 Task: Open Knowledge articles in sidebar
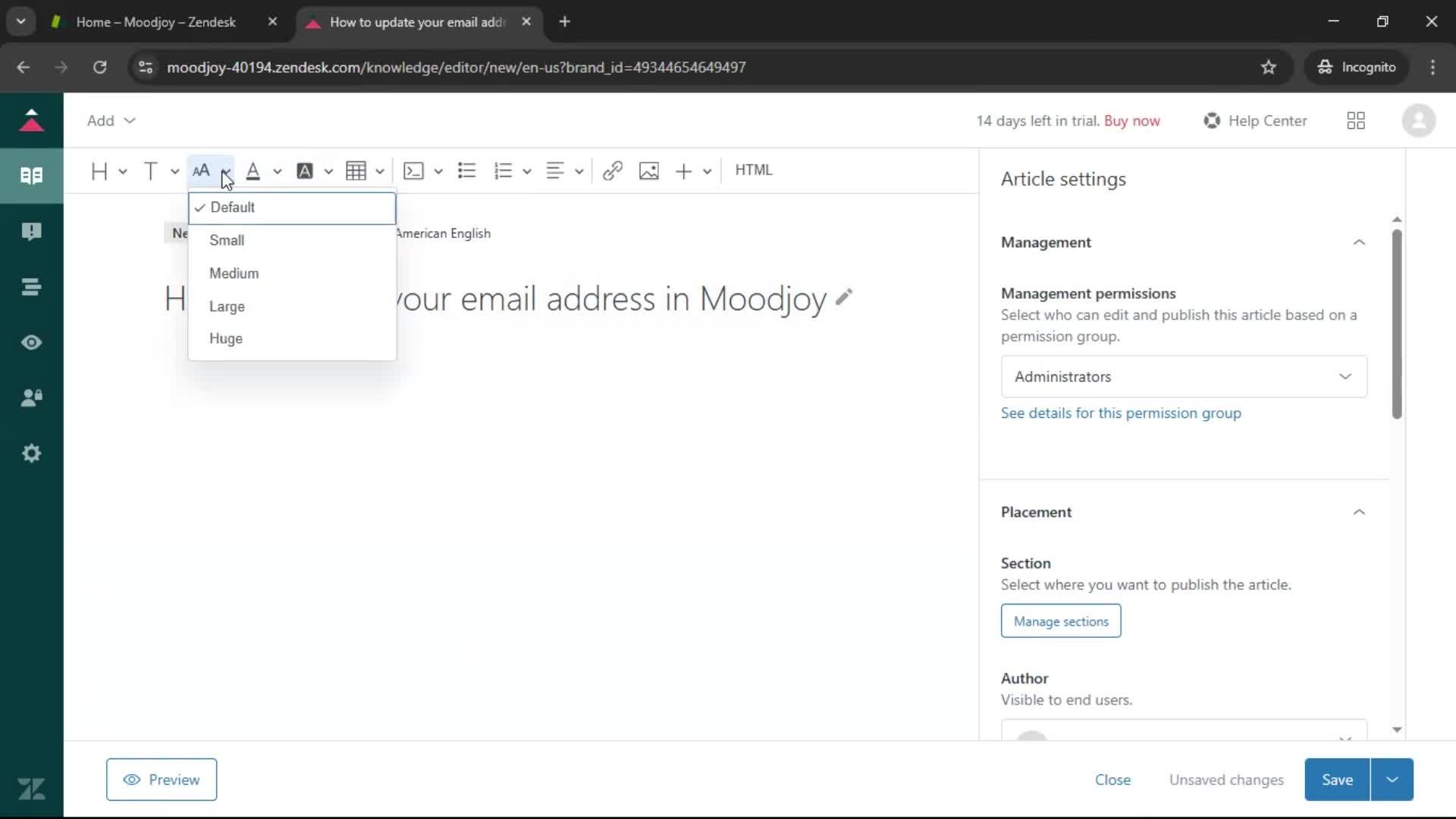[x=31, y=176]
